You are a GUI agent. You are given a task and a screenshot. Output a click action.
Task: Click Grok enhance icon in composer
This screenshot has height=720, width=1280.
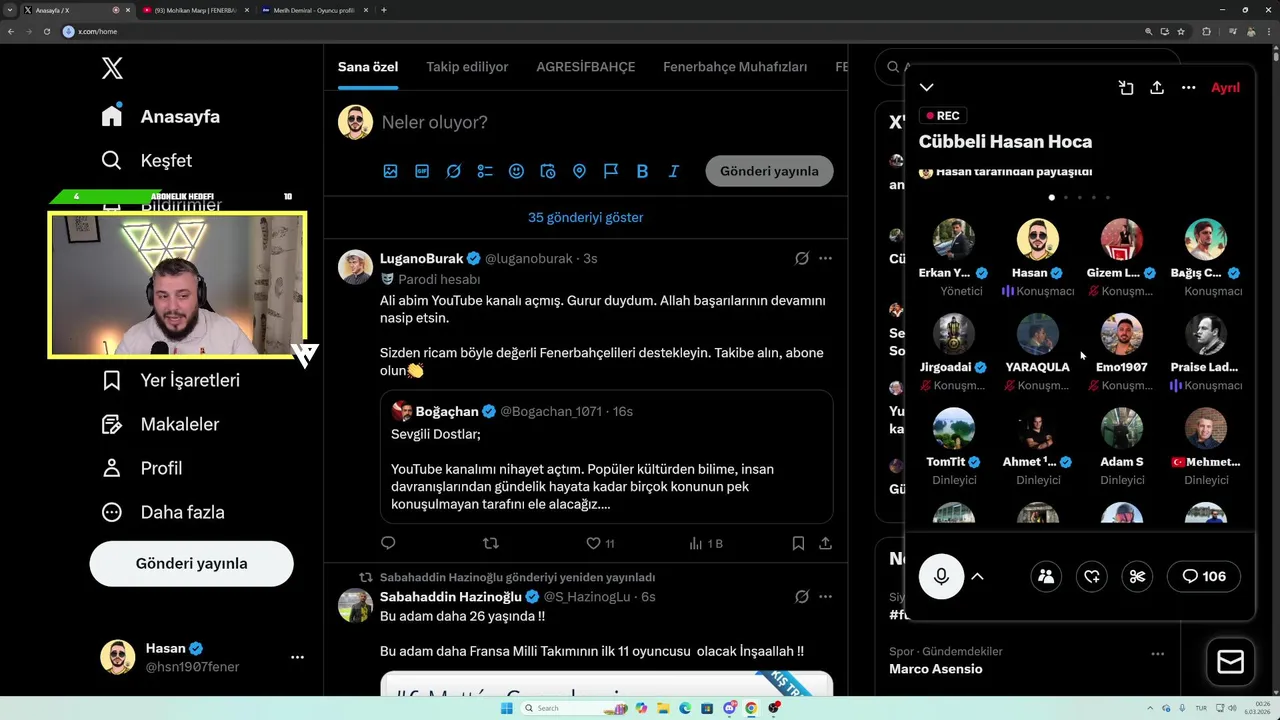tap(453, 171)
